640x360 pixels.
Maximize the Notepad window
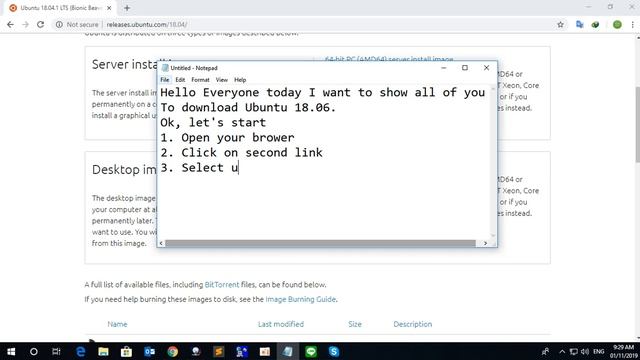pyautogui.click(x=464, y=68)
